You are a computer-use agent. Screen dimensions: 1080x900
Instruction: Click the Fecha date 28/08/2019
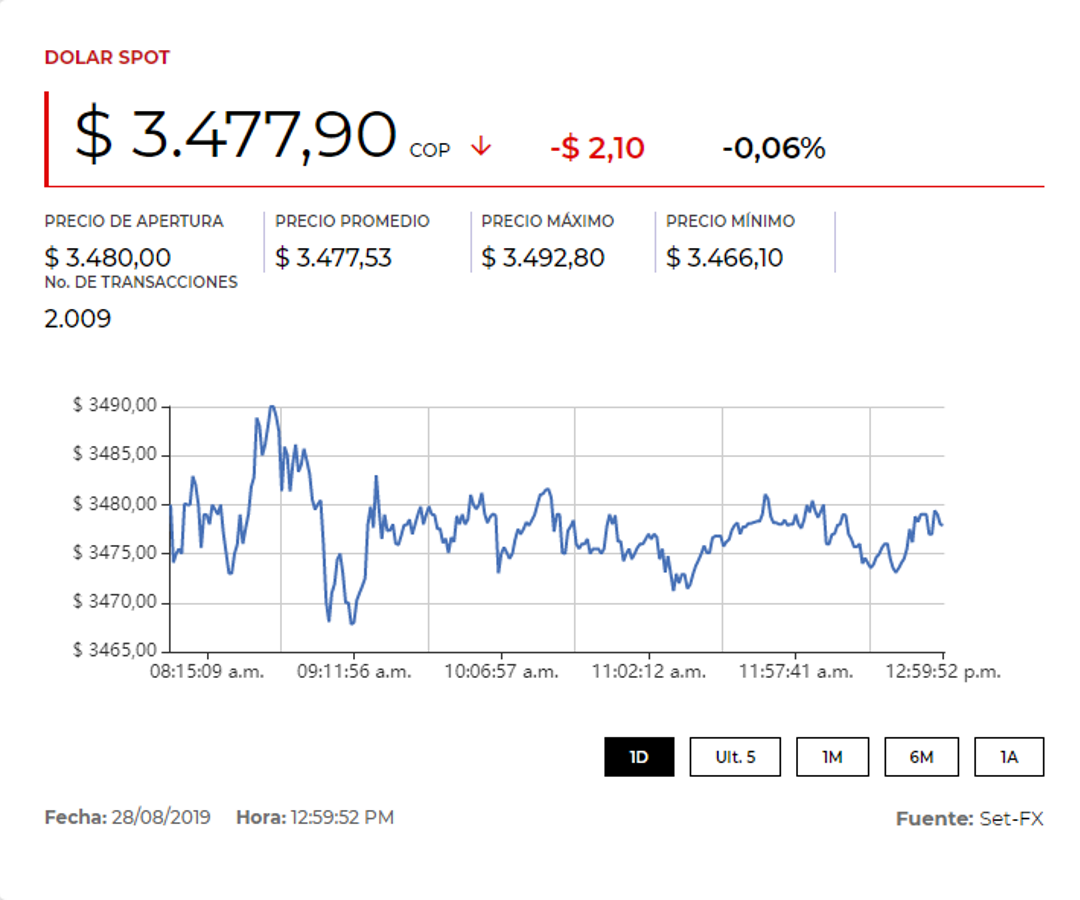[161, 817]
